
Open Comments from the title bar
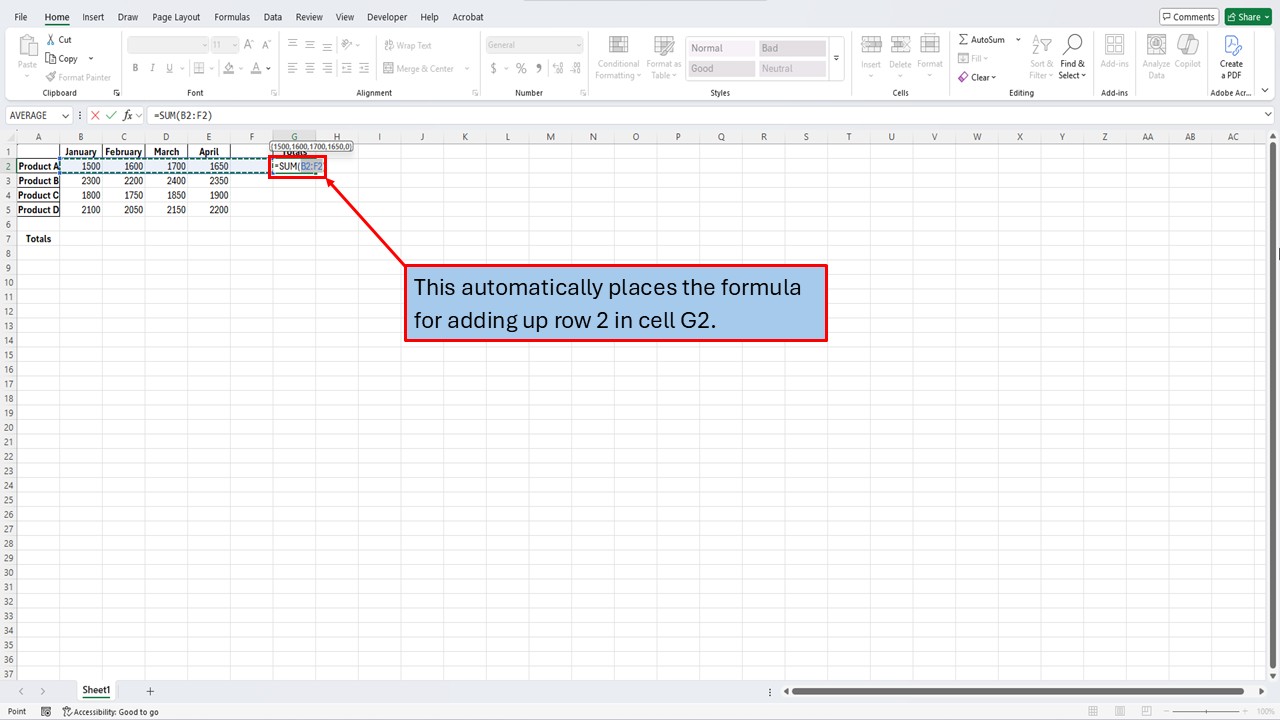click(x=1188, y=16)
